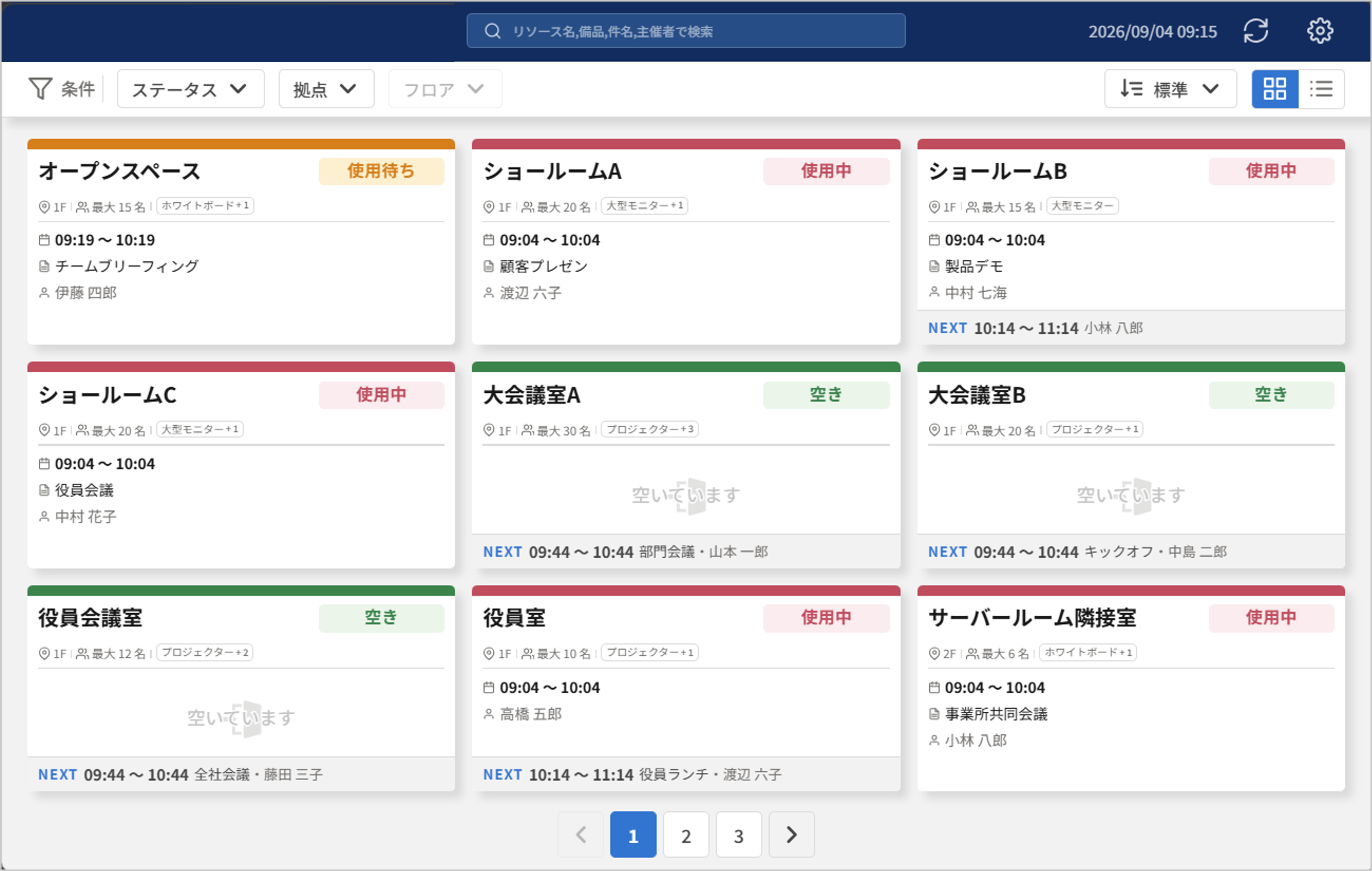Open 大会議室B card title

[x=977, y=395]
